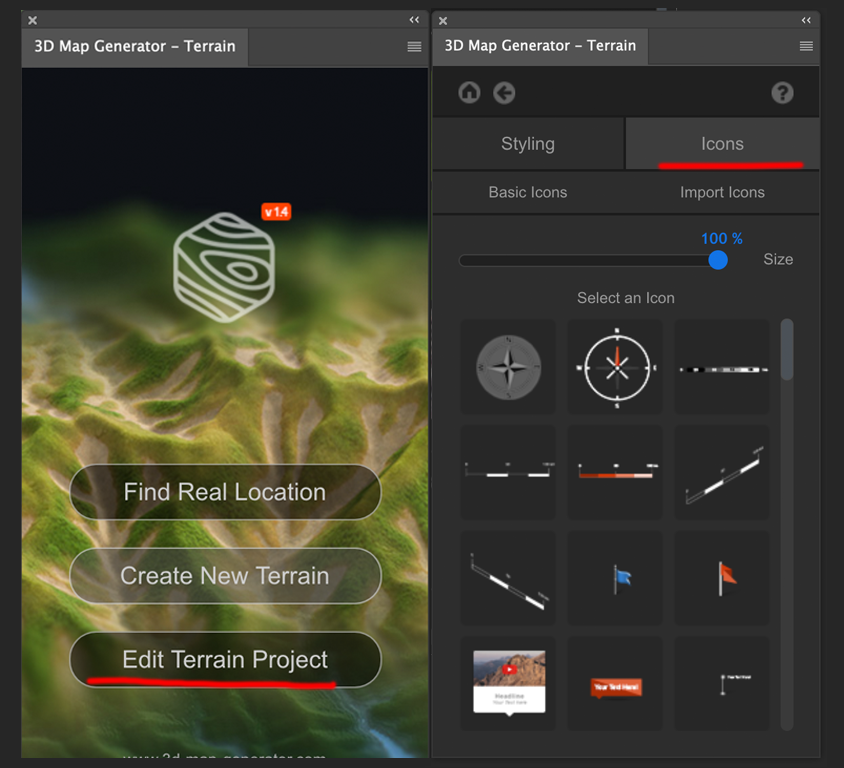Click the 3D Map Generator hexagon logo
This screenshot has height=768, width=844.
coord(224,267)
